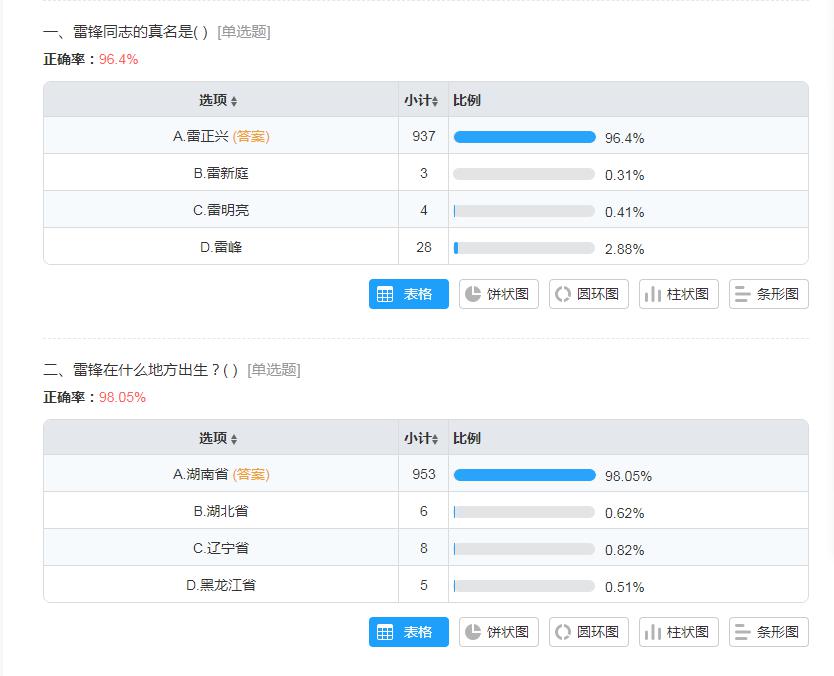Select the row D.雷峰

426,247
